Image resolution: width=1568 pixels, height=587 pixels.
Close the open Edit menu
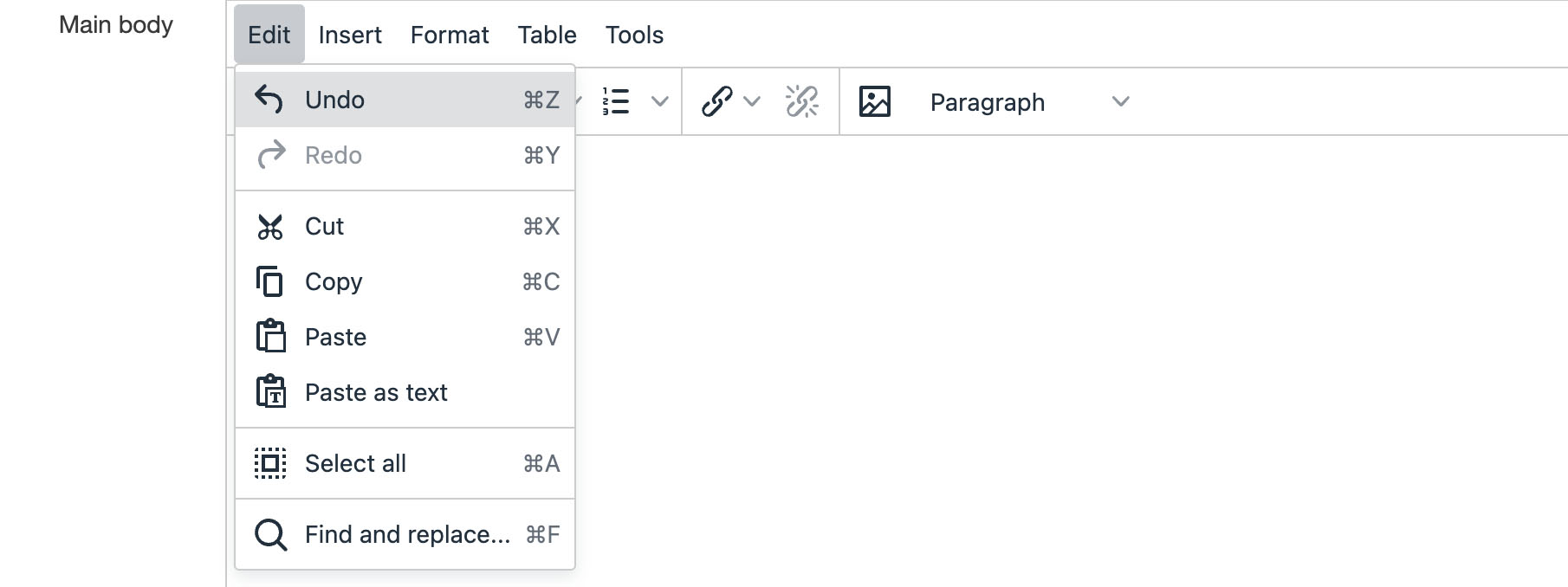coord(269,35)
